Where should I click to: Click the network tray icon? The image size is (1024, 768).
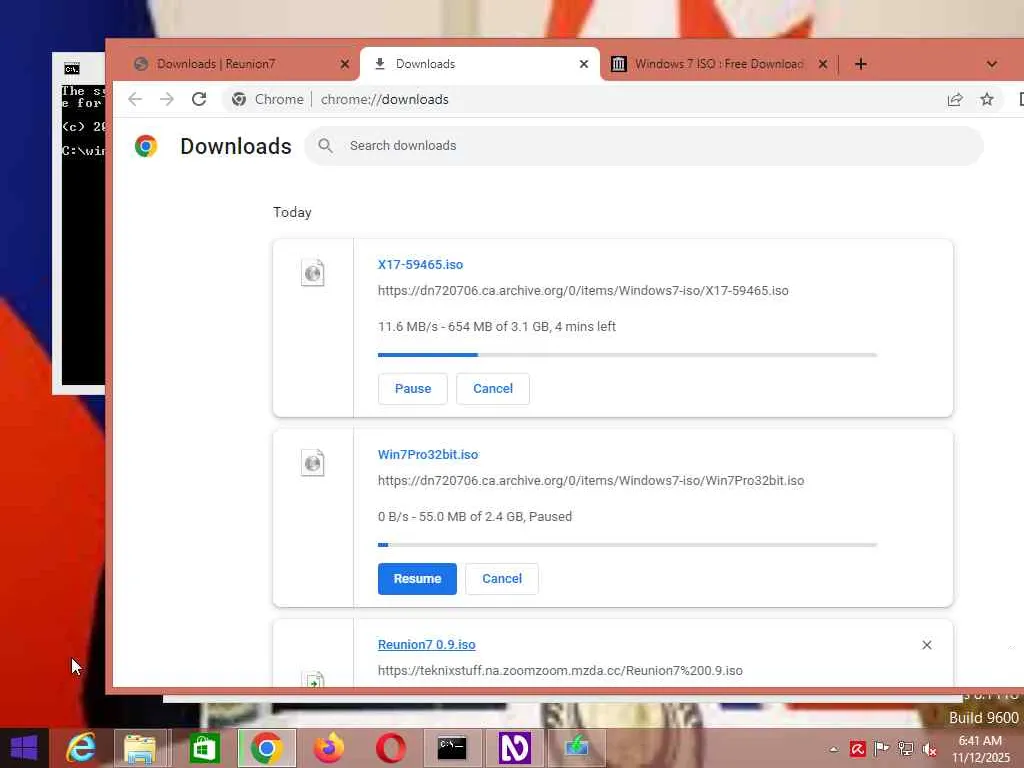coord(906,748)
